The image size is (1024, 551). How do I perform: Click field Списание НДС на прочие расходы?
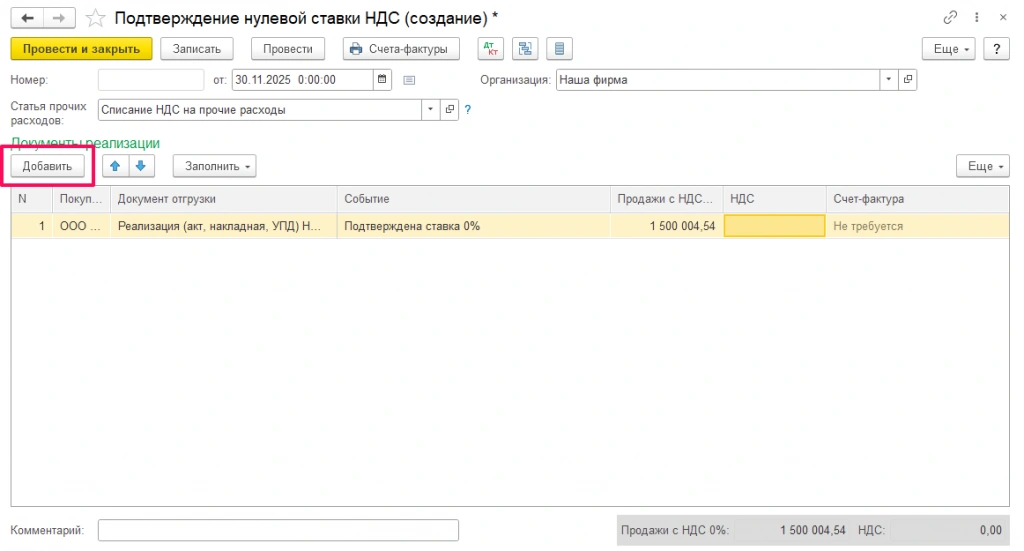[260, 110]
